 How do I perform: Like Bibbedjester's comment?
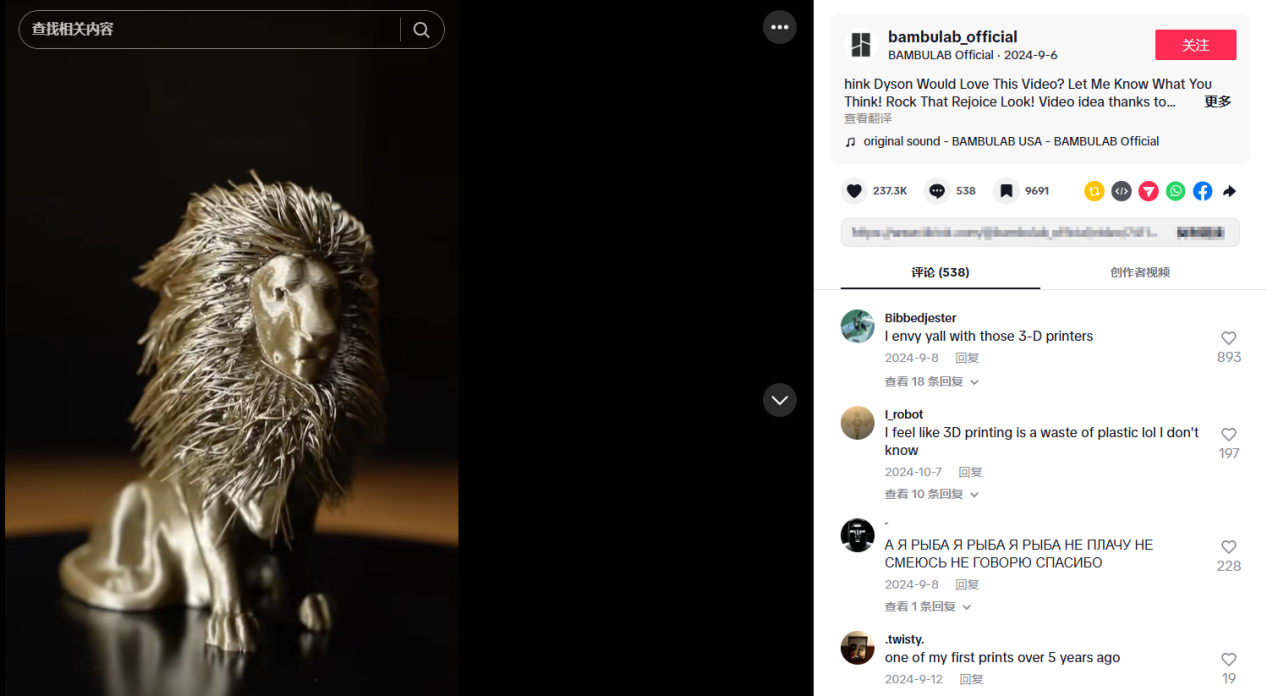pyautogui.click(x=1229, y=339)
